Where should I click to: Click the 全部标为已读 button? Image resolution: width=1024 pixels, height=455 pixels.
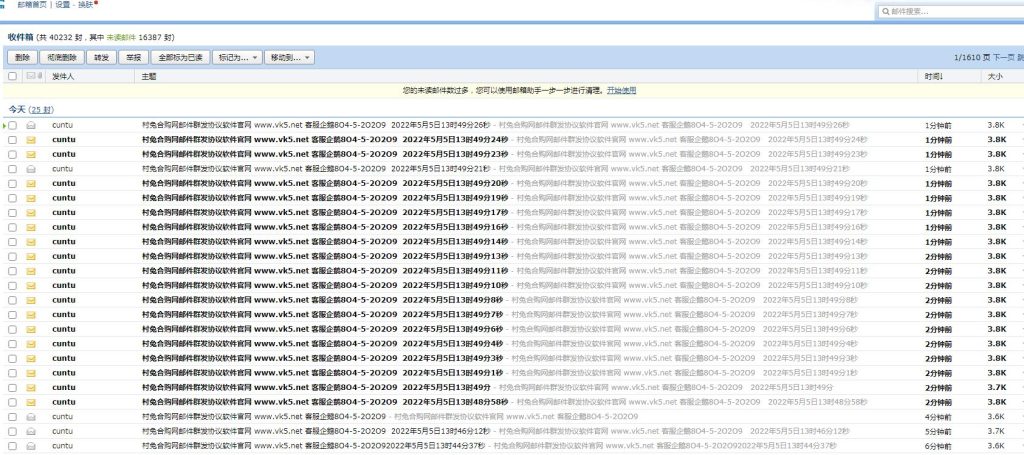coord(180,57)
